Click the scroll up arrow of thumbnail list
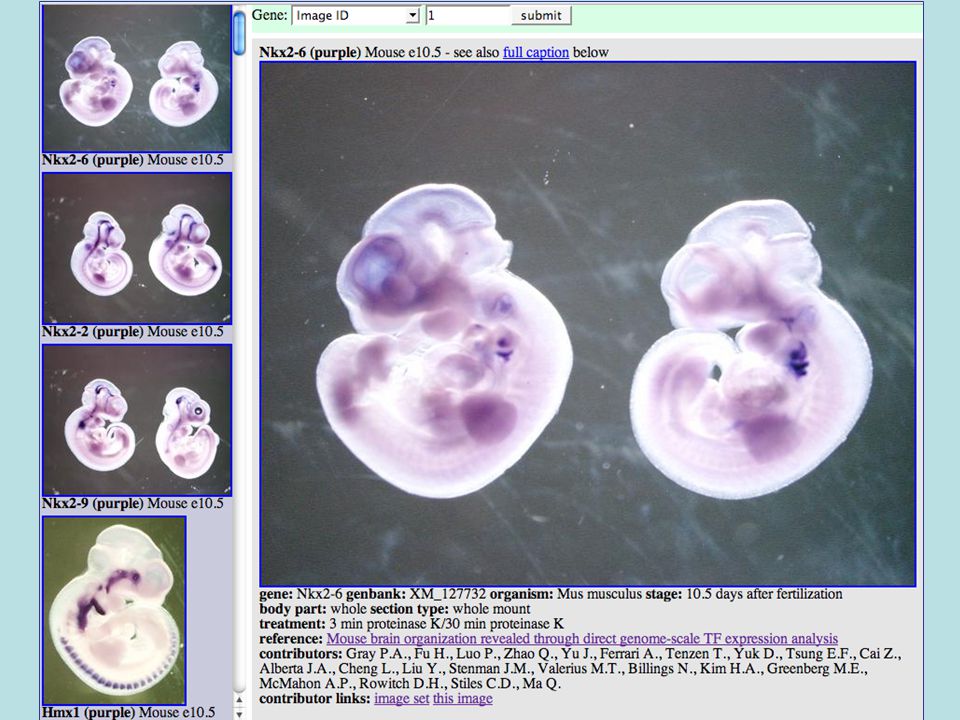The height and width of the screenshot is (720, 960). [239, 699]
